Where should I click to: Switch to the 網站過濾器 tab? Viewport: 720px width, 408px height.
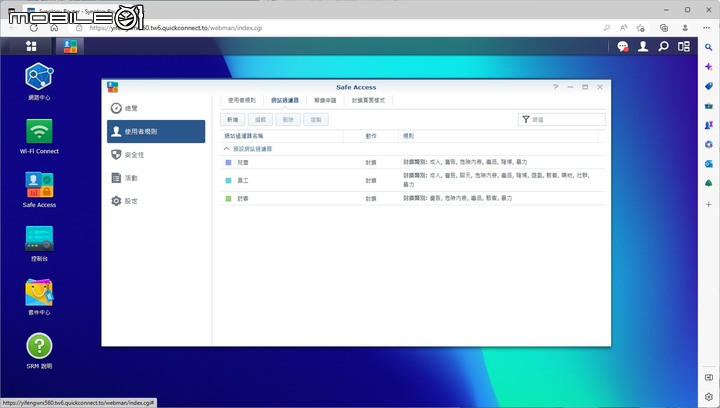point(285,100)
